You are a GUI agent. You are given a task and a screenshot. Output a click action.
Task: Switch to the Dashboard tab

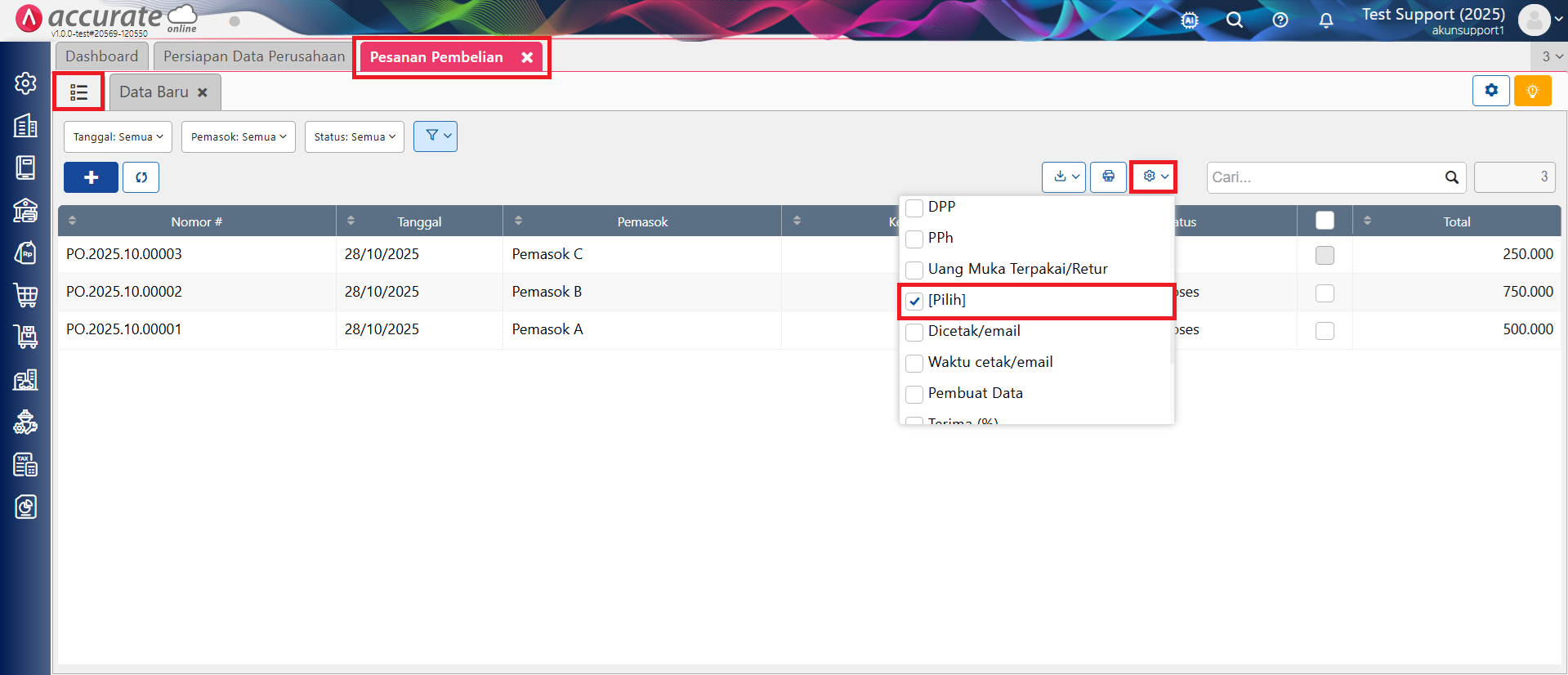pyautogui.click(x=101, y=56)
